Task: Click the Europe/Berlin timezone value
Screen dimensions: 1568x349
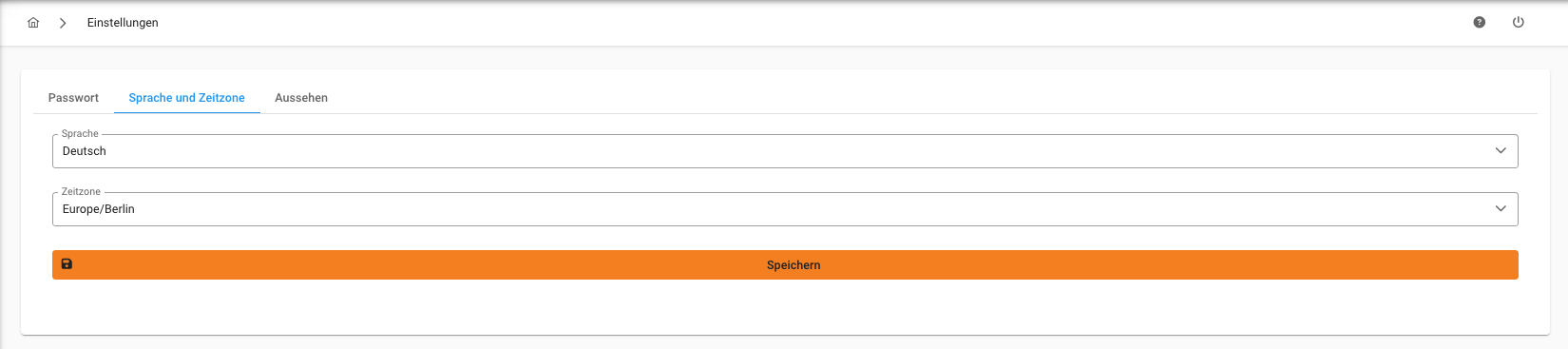Action: click(99, 209)
